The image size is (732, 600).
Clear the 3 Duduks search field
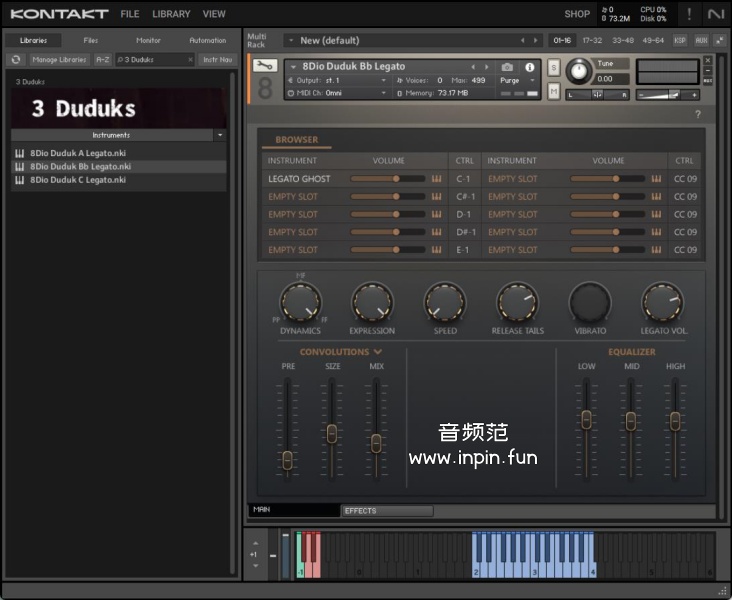pos(189,60)
